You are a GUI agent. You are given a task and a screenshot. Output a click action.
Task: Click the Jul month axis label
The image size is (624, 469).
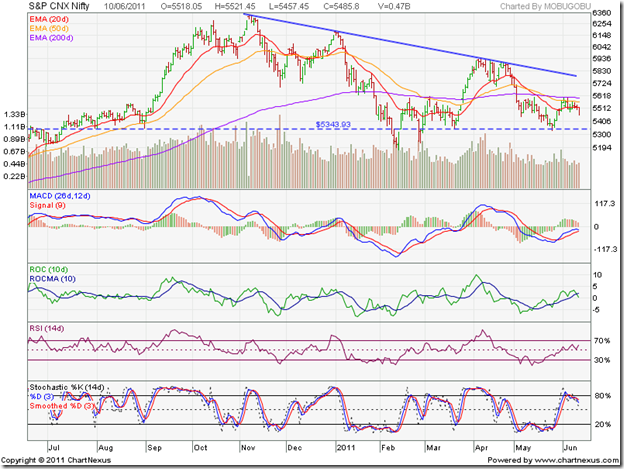(x=54, y=448)
